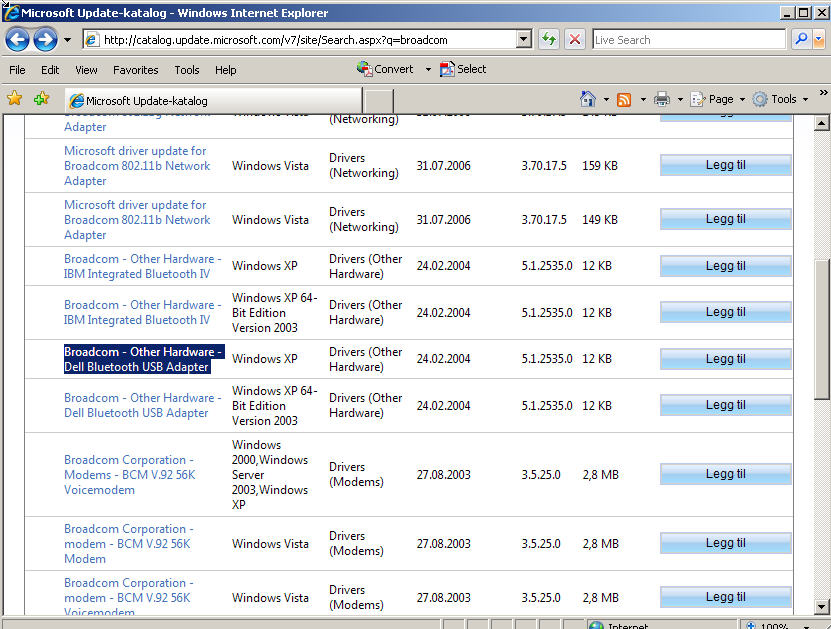Viewport: 831px width, 629px height.
Task: Click Legg til for BCM V.92 56K Modem
Action: click(726, 543)
